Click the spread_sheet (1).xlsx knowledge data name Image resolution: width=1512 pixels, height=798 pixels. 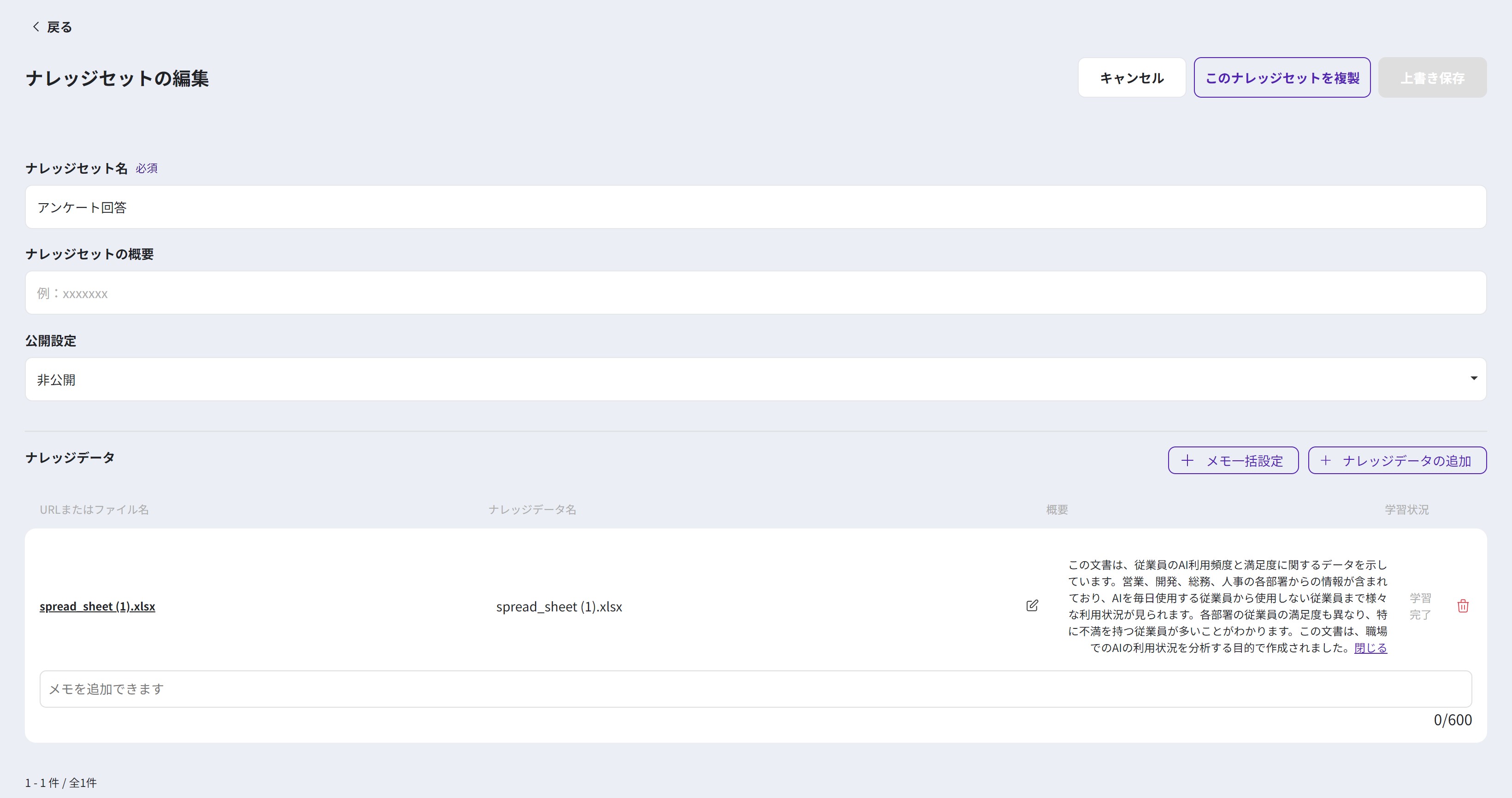coord(559,607)
